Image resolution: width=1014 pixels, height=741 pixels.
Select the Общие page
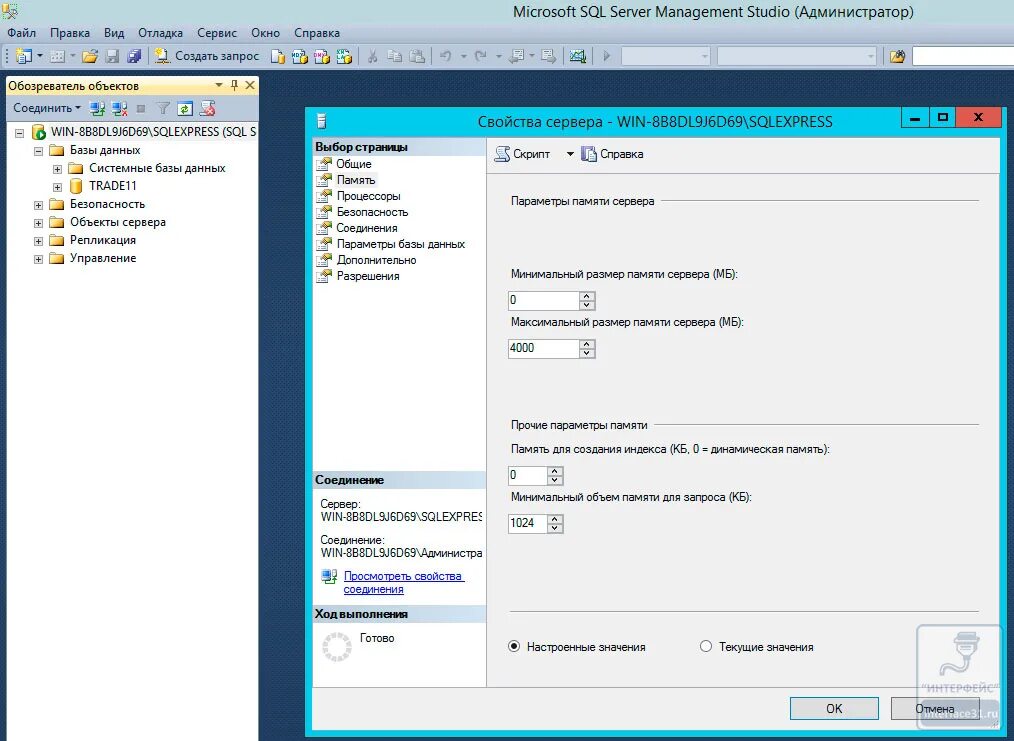click(x=354, y=164)
